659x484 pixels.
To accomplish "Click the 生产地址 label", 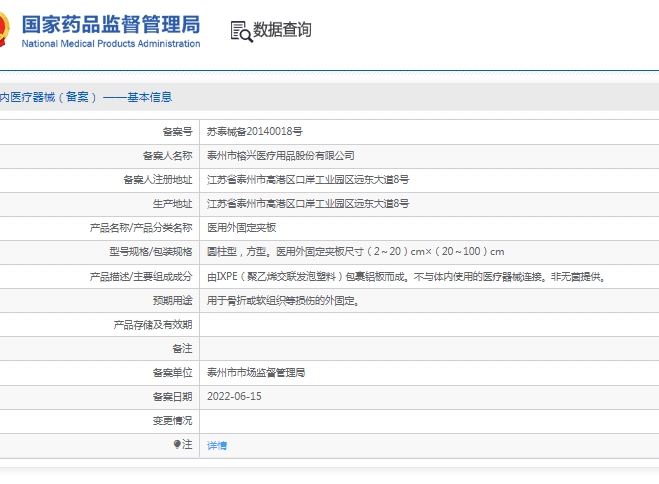I will [x=172, y=204].
